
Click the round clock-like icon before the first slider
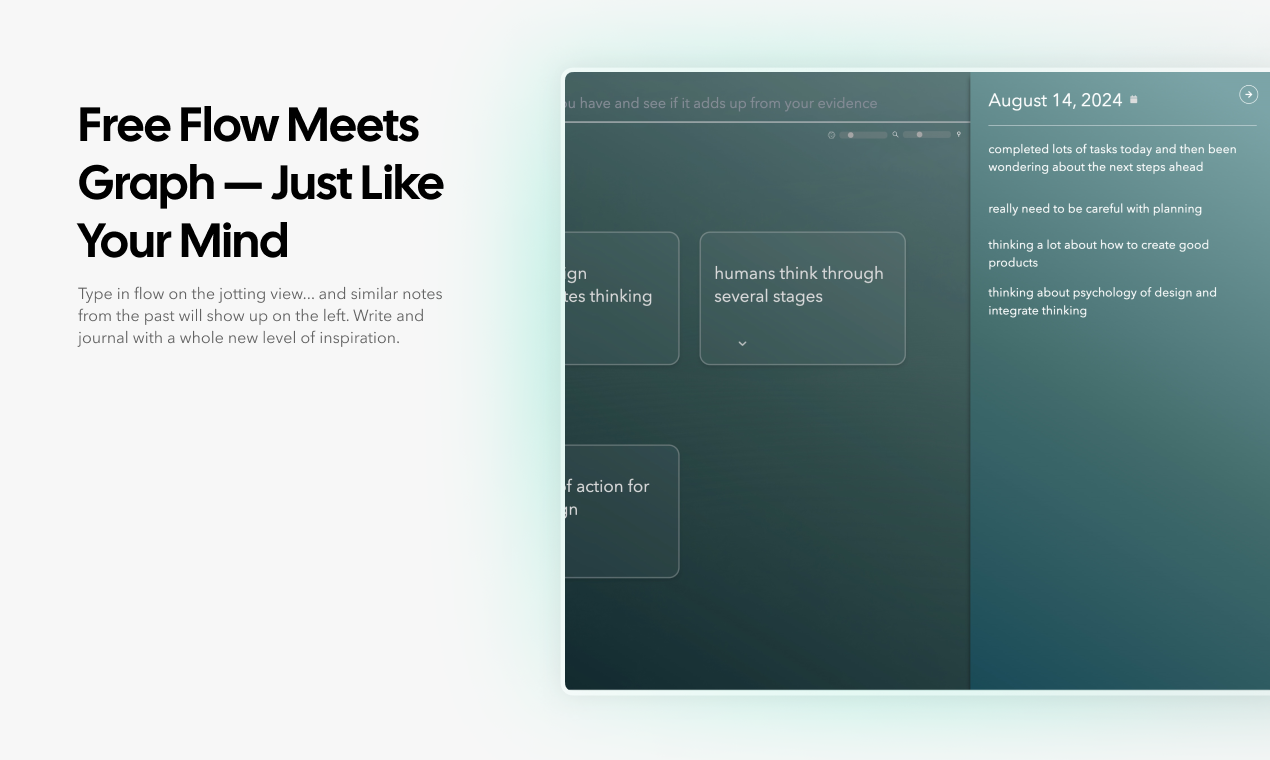[831, 135]
